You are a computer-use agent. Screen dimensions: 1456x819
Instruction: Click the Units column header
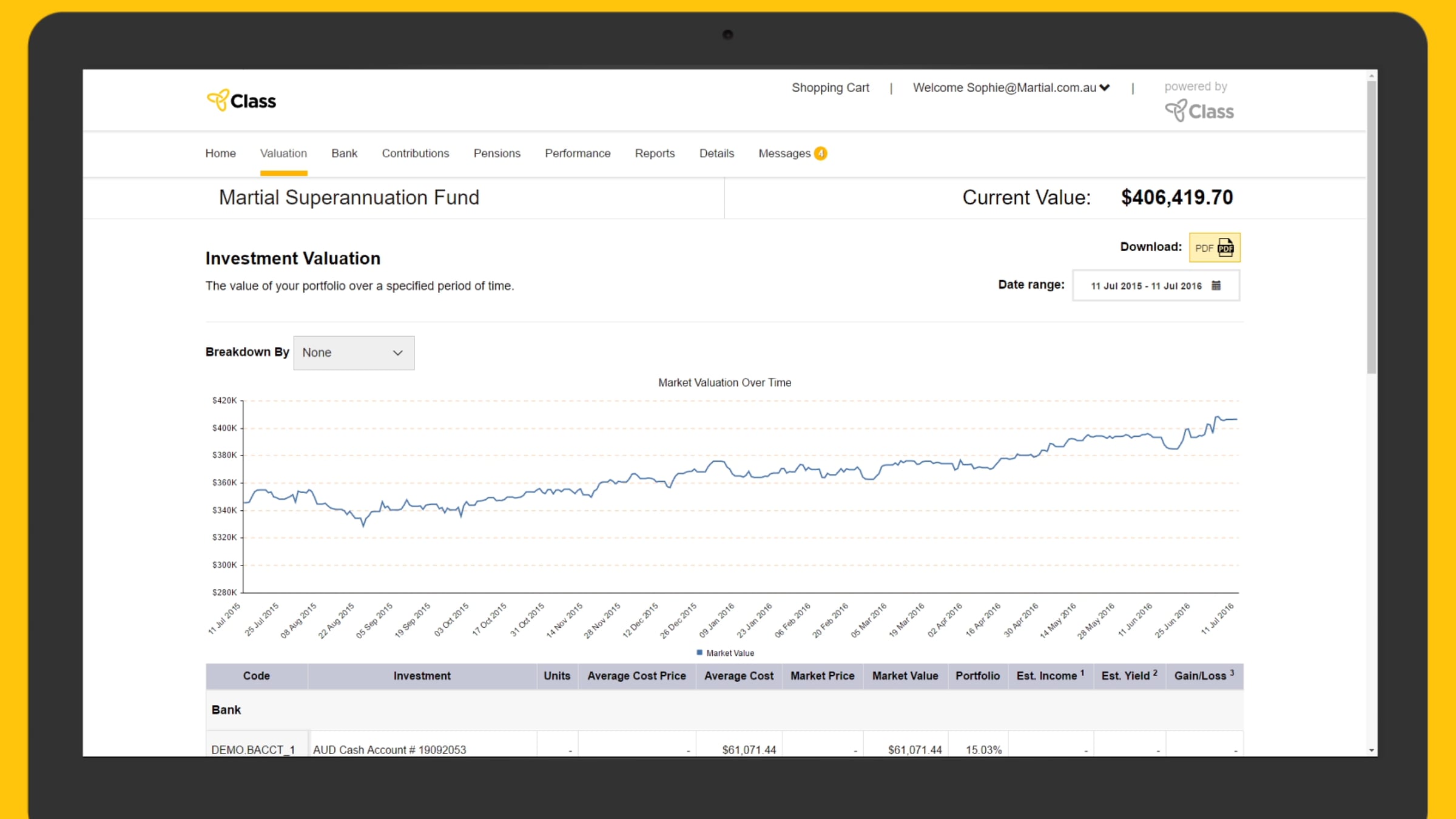[x=557, y=676]
